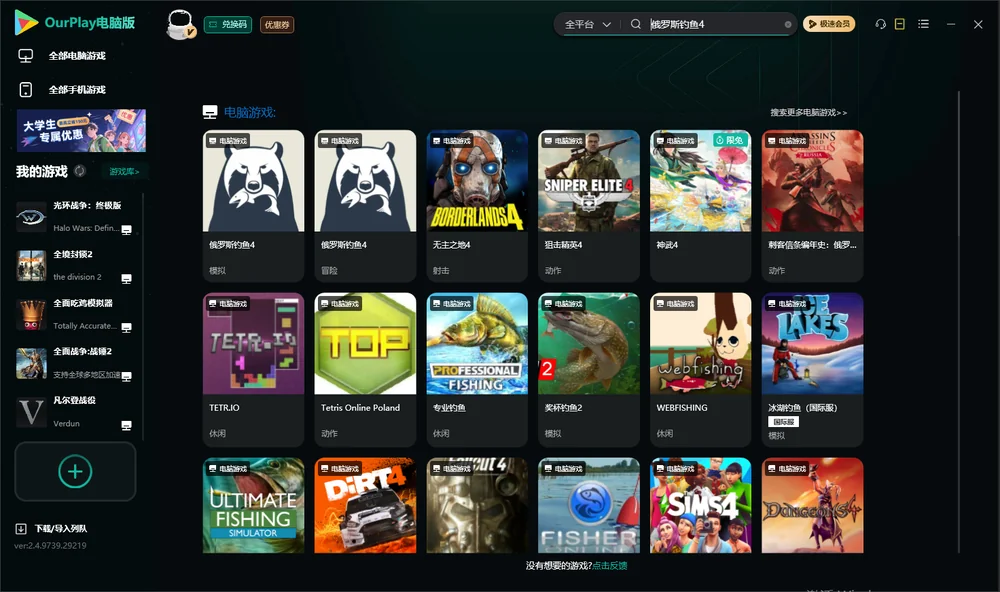1000x592 pixels.
Task: Open the 狙击精英4 Sniper Elite card
Action: 589,206
